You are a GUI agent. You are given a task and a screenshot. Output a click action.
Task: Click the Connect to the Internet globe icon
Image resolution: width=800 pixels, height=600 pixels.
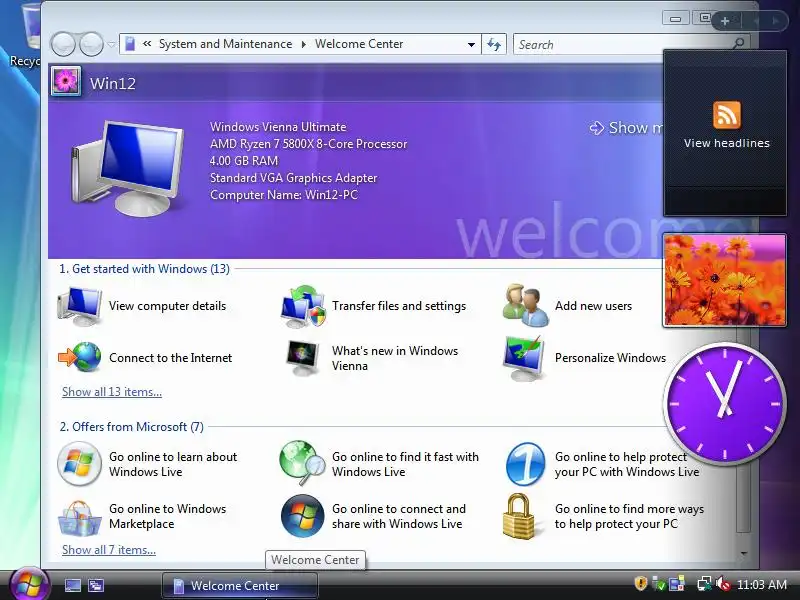point(80,358)
